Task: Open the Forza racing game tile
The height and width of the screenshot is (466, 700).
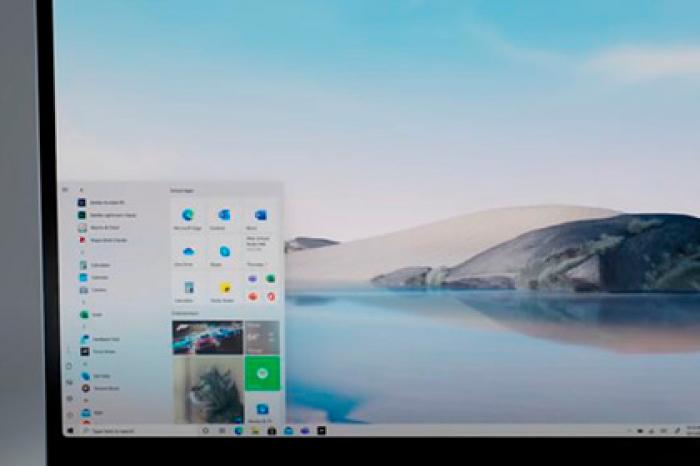Action: point(208,337)
